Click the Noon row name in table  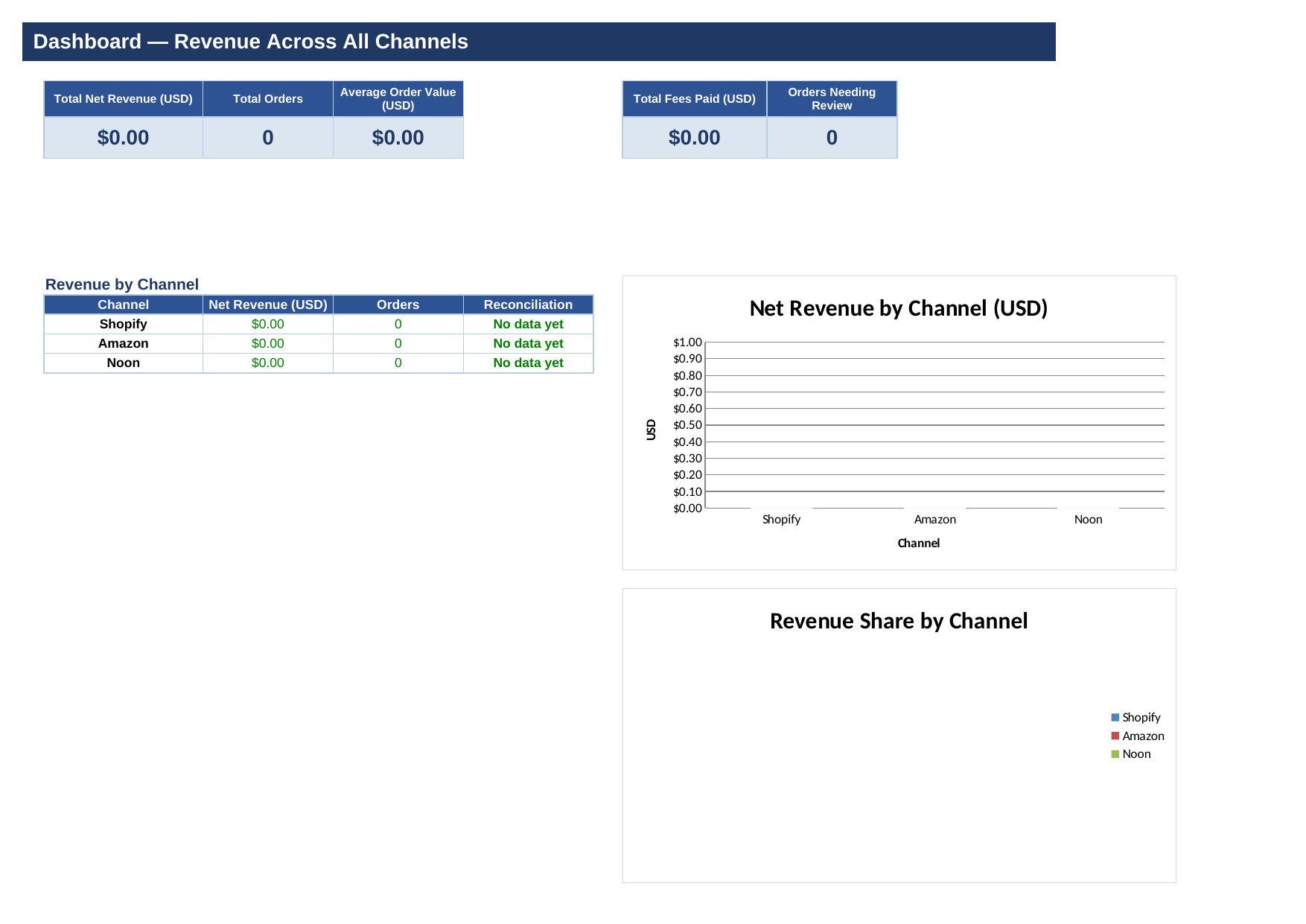pos(124,363)
